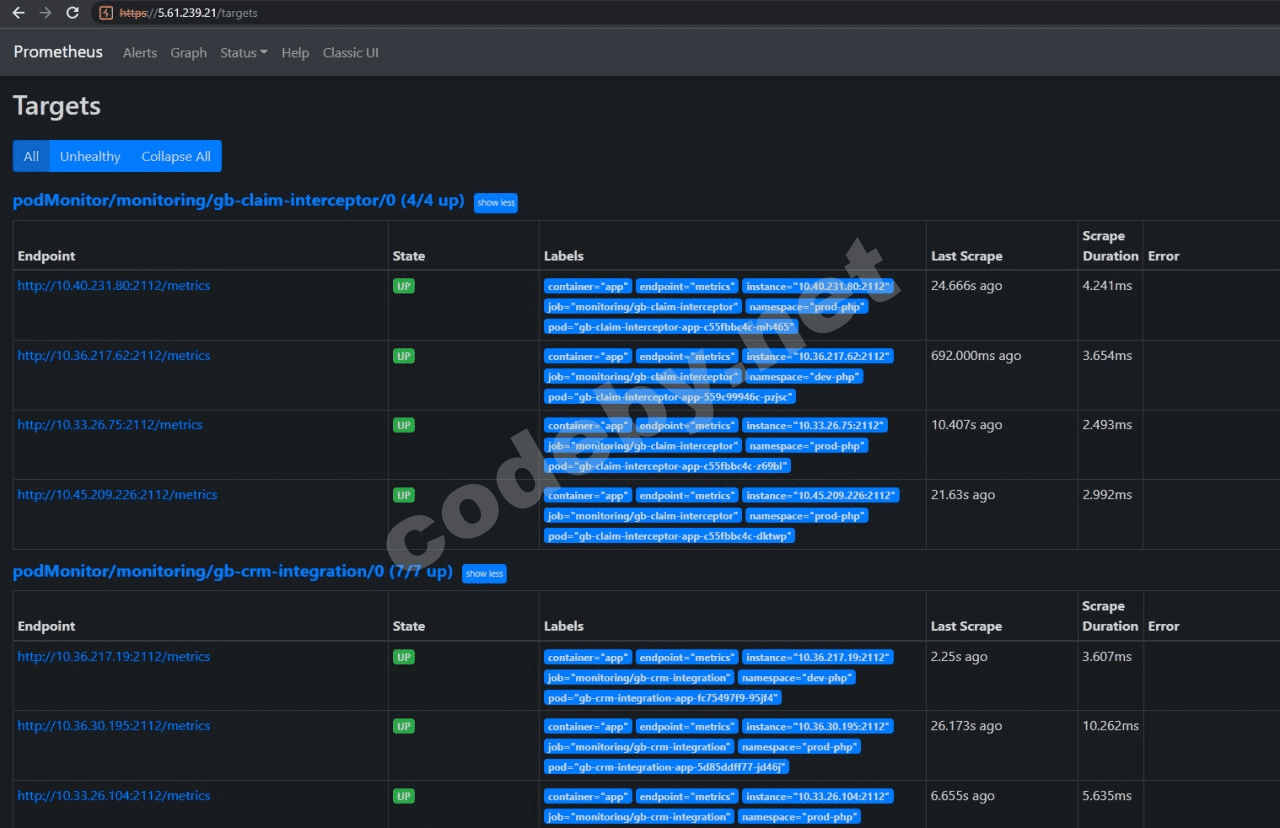Click label pod="gb-crm-integration-app-fc75497f9-95jf4"

point(663,698)
